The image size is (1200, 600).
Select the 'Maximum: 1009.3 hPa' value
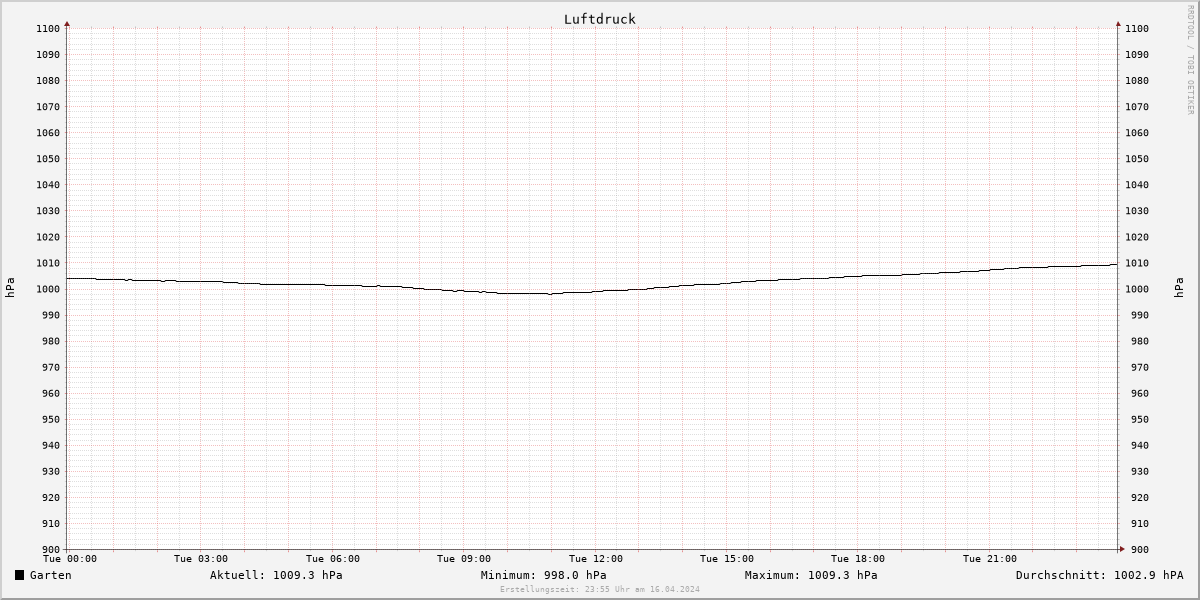click(x=811, y=575)
